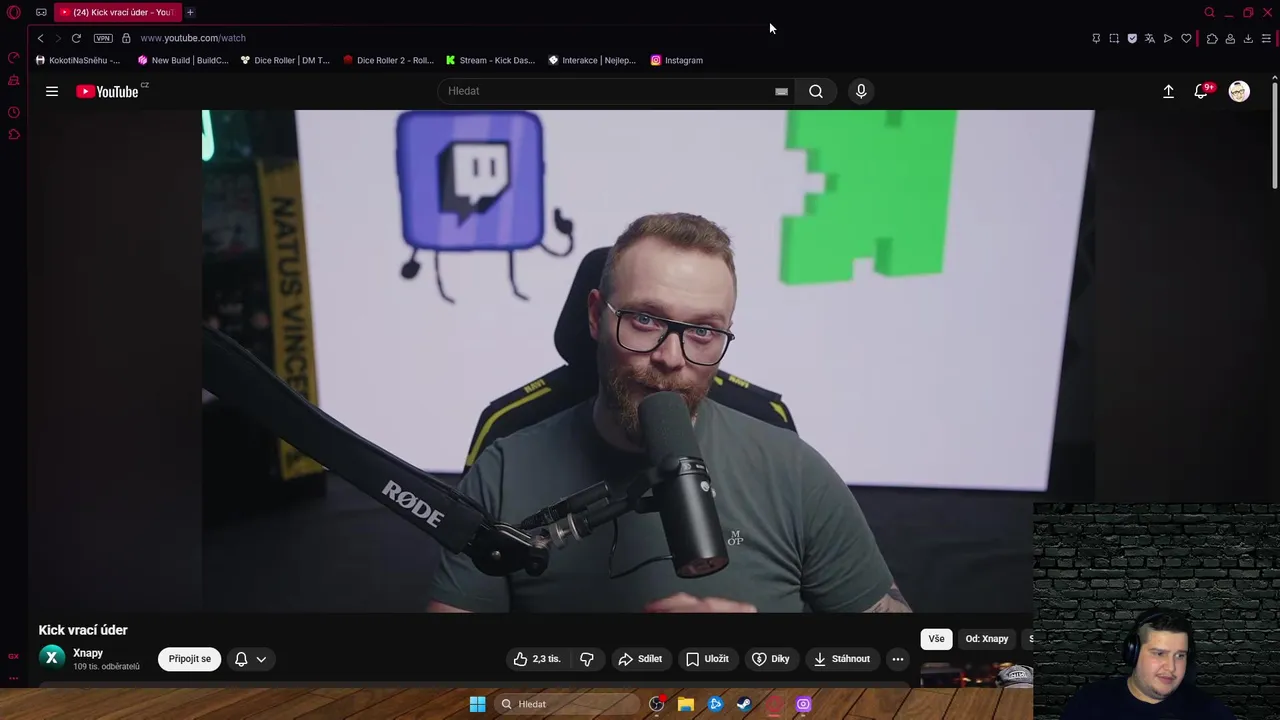Image resolution: width=1280 pixels, height=720 pixels.
Task: Open the pinboard pin icon
Action: tap(1096, 38)
